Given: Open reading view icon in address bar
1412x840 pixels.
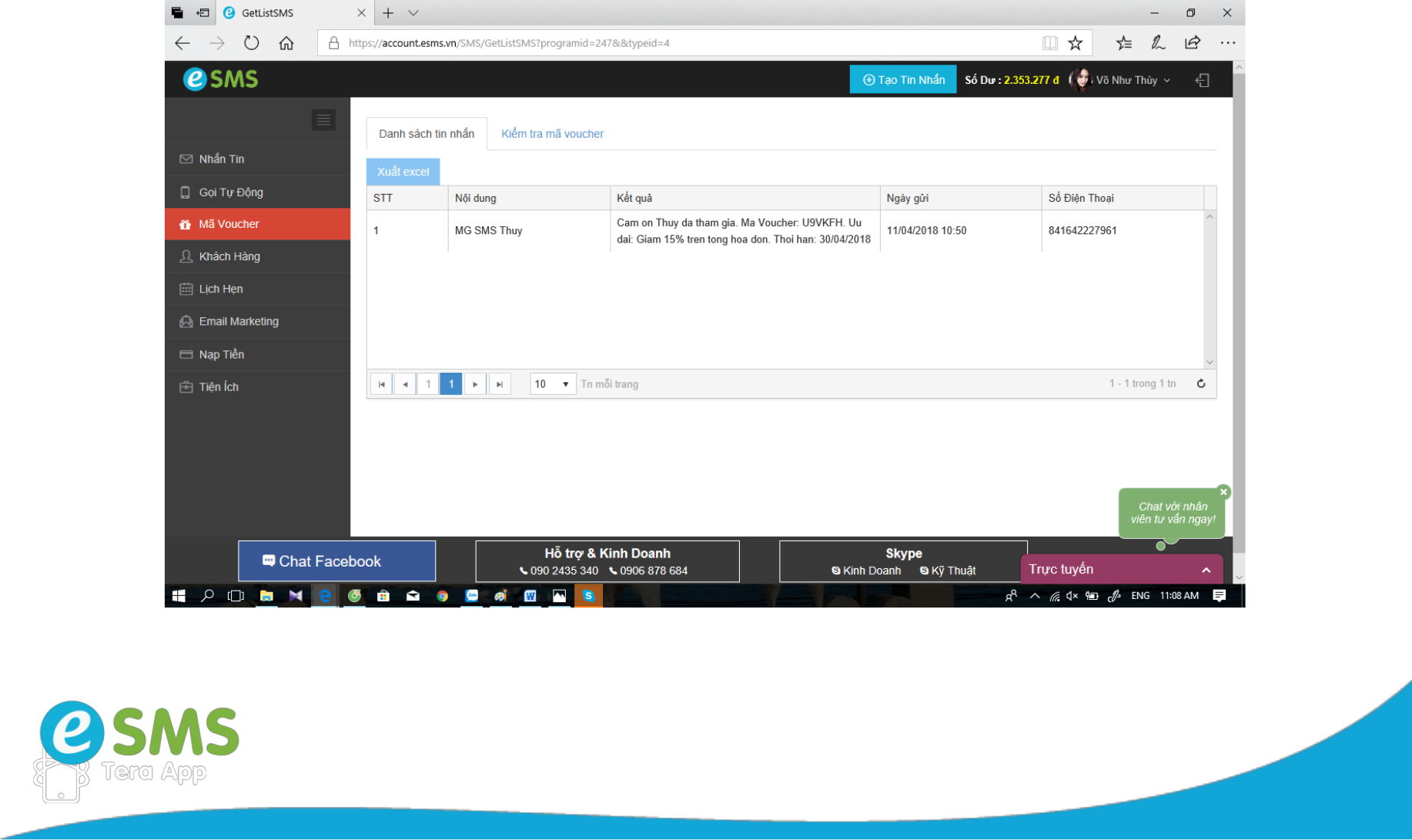Looking at the screenshot, I should (1049, 43).
